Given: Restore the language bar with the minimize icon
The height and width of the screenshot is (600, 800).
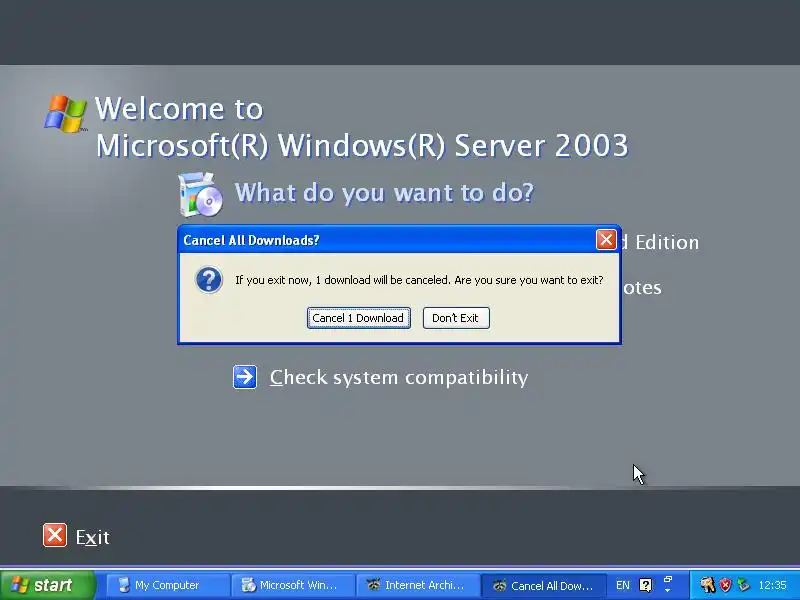Looking at the screenshot, I should tap(667, 579).
